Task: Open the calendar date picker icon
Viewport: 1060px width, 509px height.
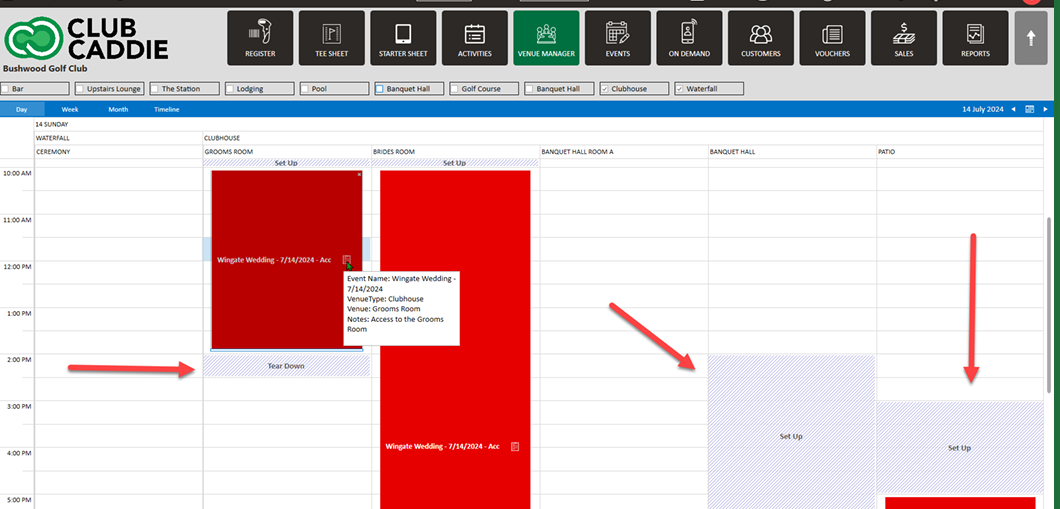Action: tap(1029, 109)
